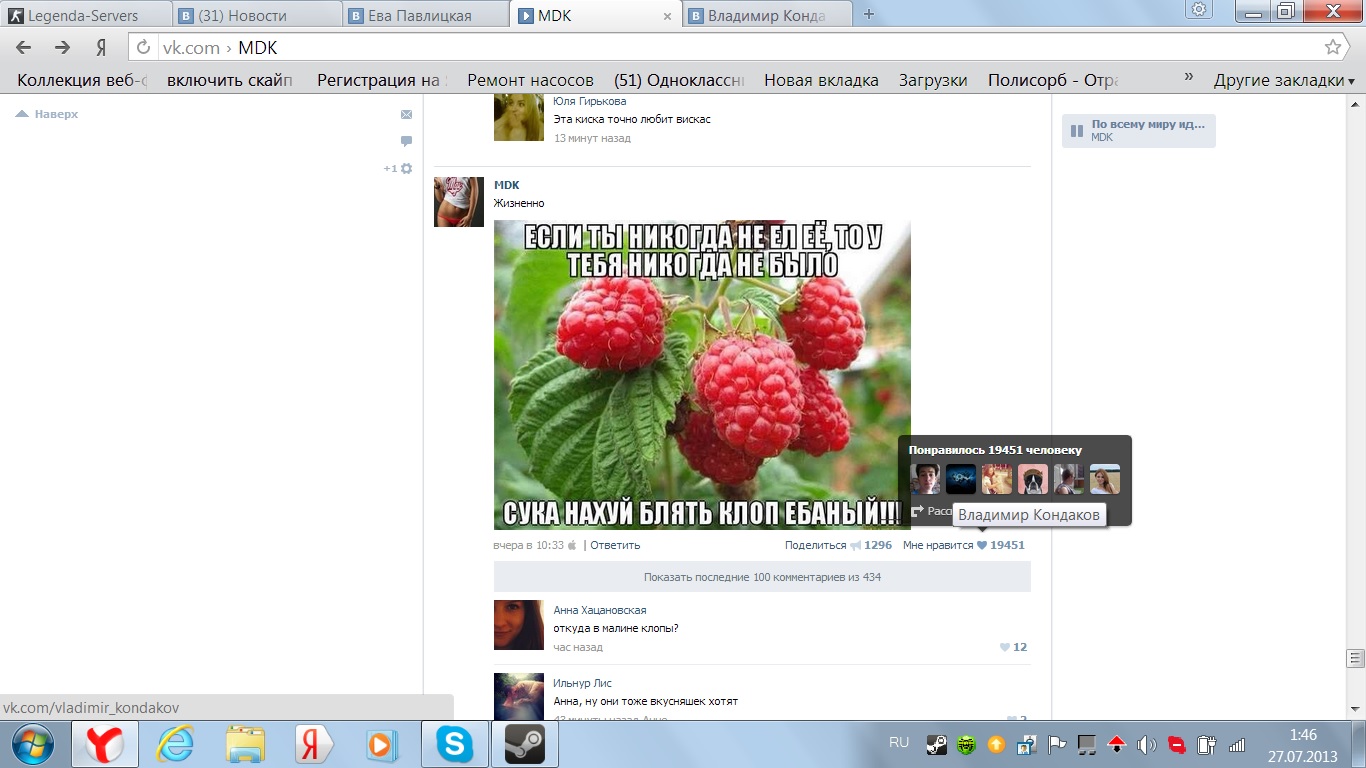Open Ильнур Лис's avatar
The image size is (1366, 768).
click(519, 695)
